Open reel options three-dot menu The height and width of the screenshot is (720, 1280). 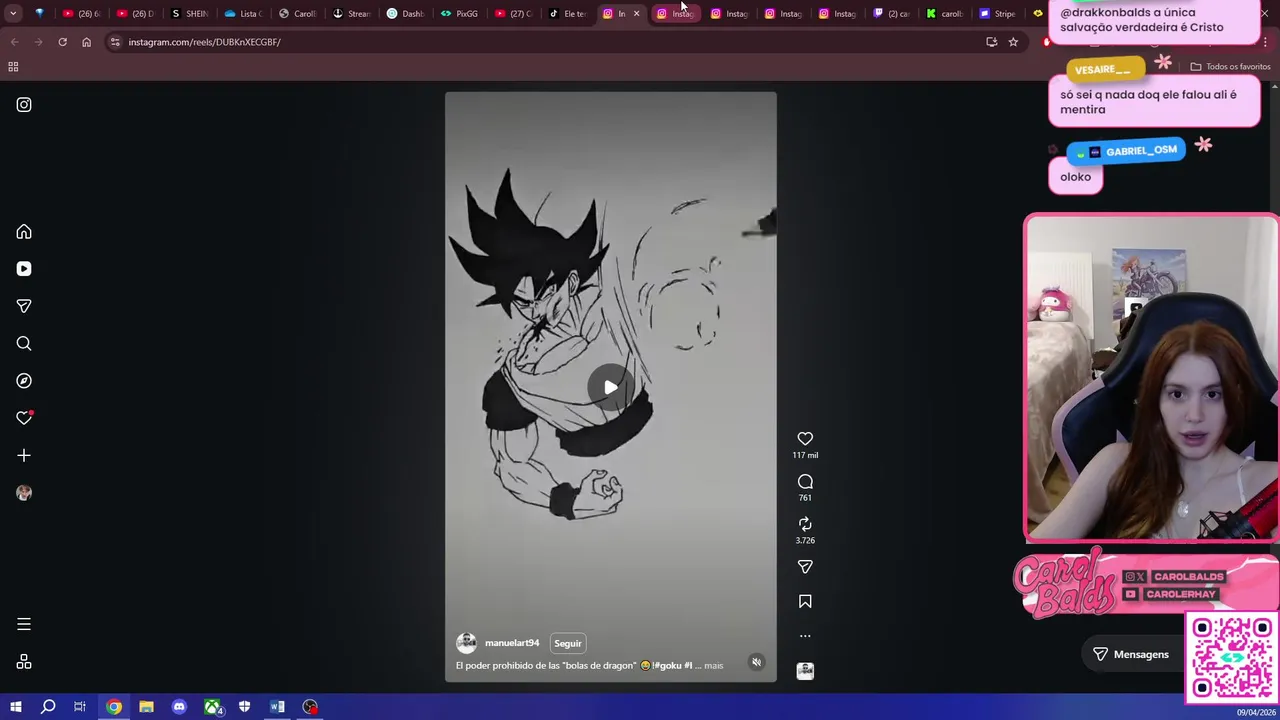click(805, 636)
